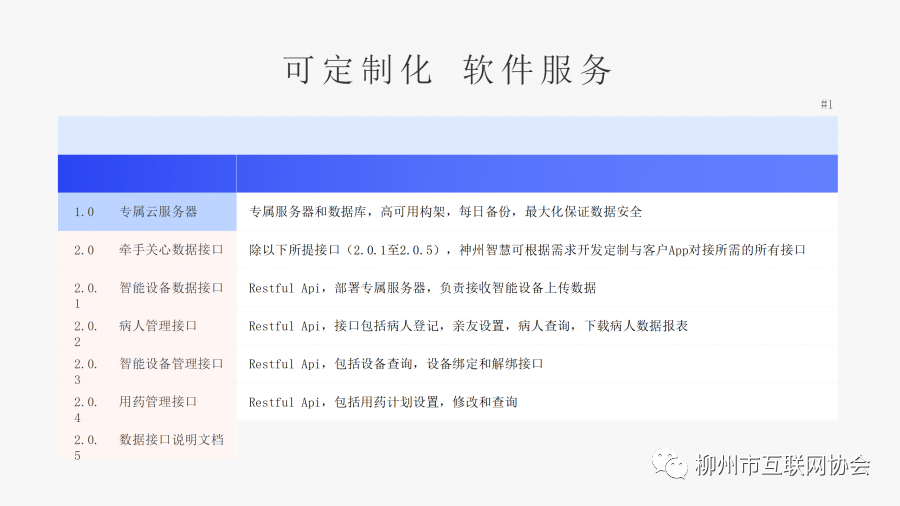Click the 2.0.1 row number
The image size is (900, 506).
(85, 295)
